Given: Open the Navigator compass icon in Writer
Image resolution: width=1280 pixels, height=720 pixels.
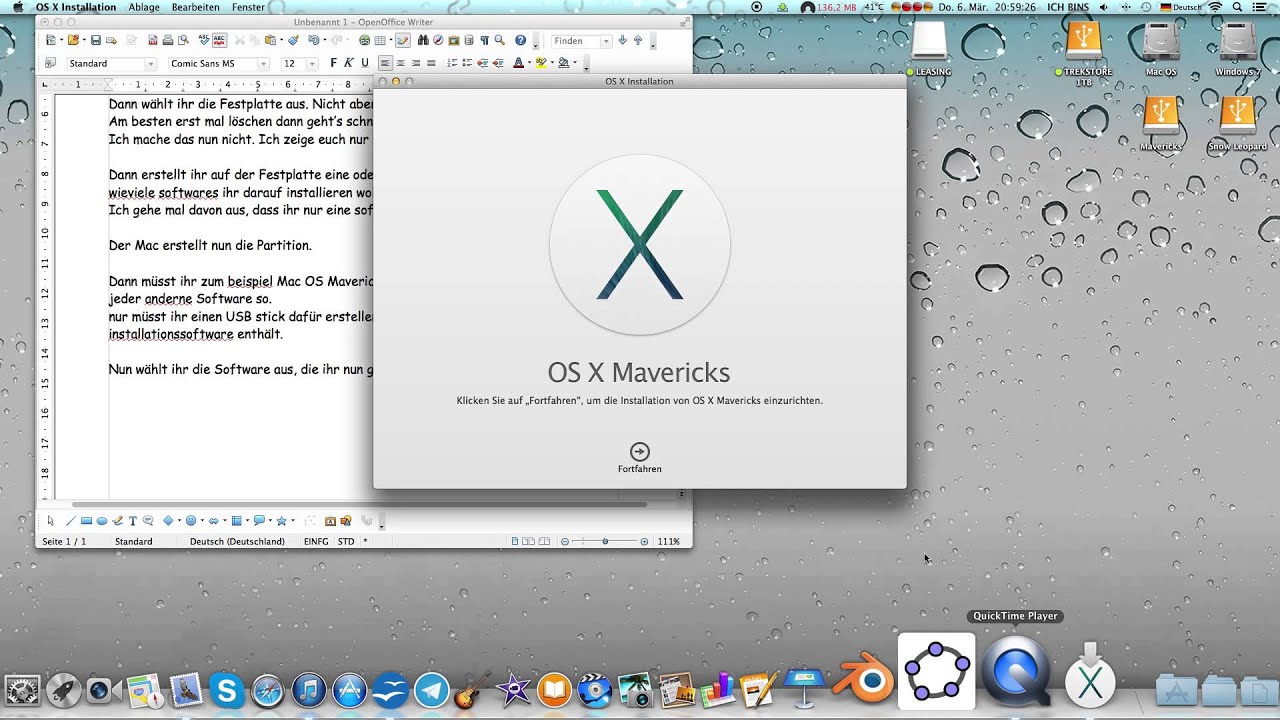Looking at the screenshot, I should click(x=438, y=40).
